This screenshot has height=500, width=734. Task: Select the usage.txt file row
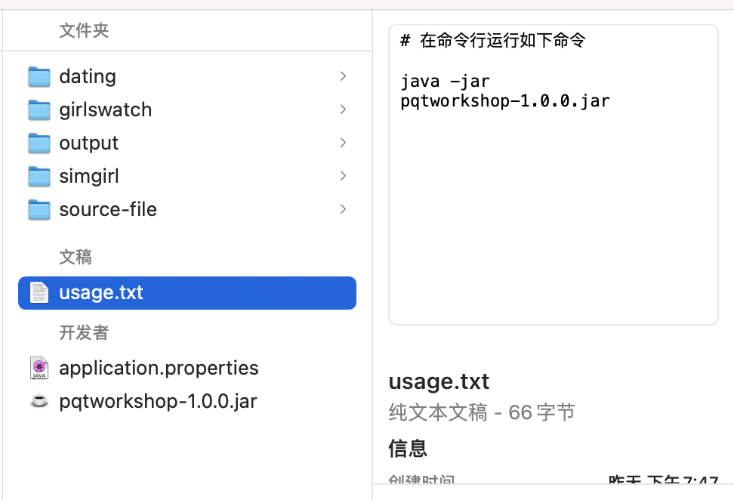pos(187,293)
